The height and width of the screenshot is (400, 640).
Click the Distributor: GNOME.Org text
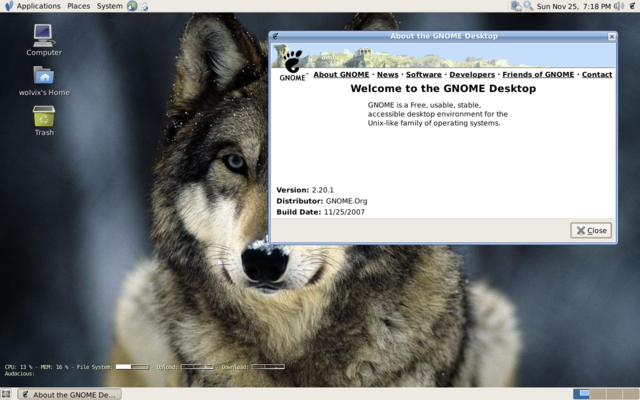click(x=322, y=201)
